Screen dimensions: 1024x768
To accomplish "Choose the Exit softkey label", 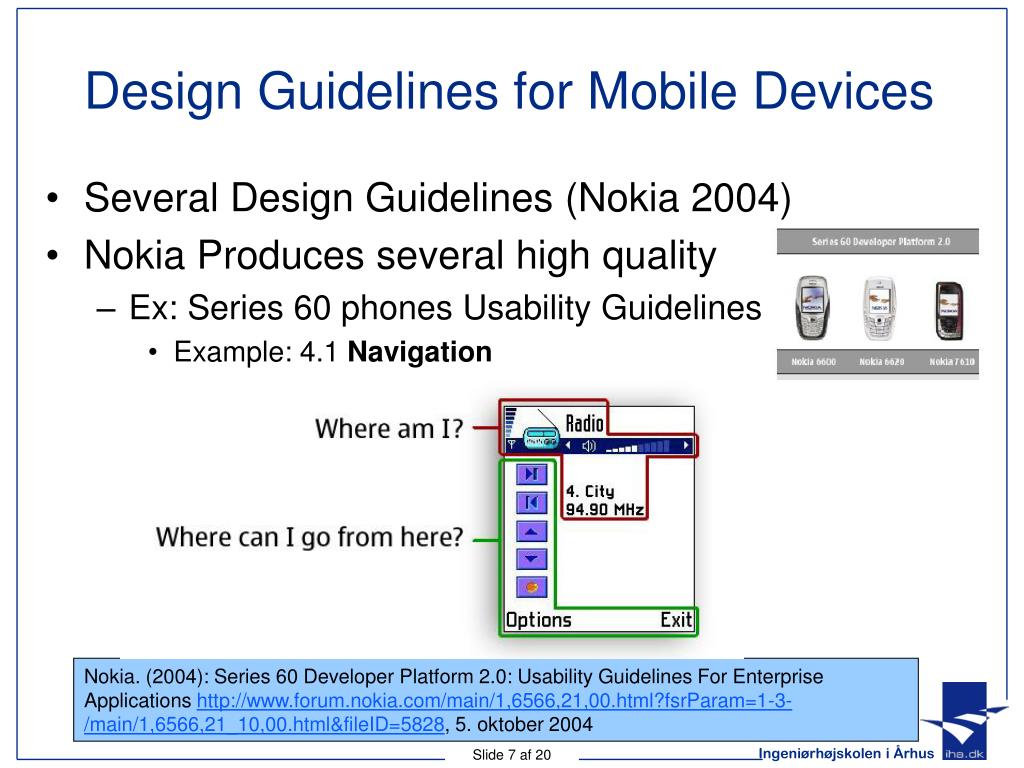I will [x=676, y=619].
